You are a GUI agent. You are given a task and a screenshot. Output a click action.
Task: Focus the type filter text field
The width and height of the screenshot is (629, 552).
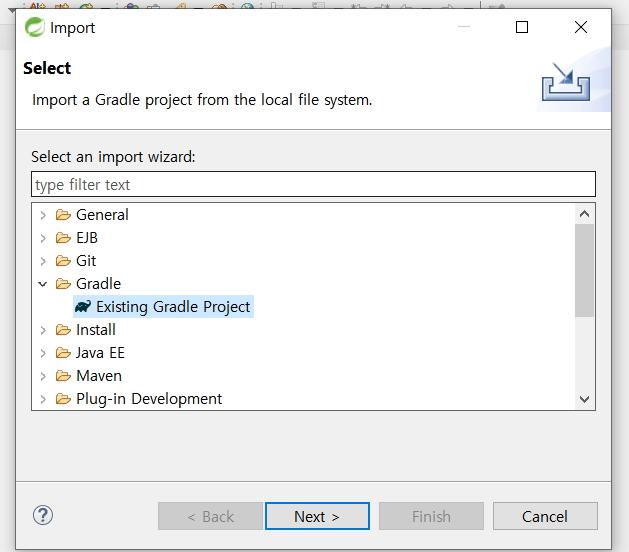(313, 185)
